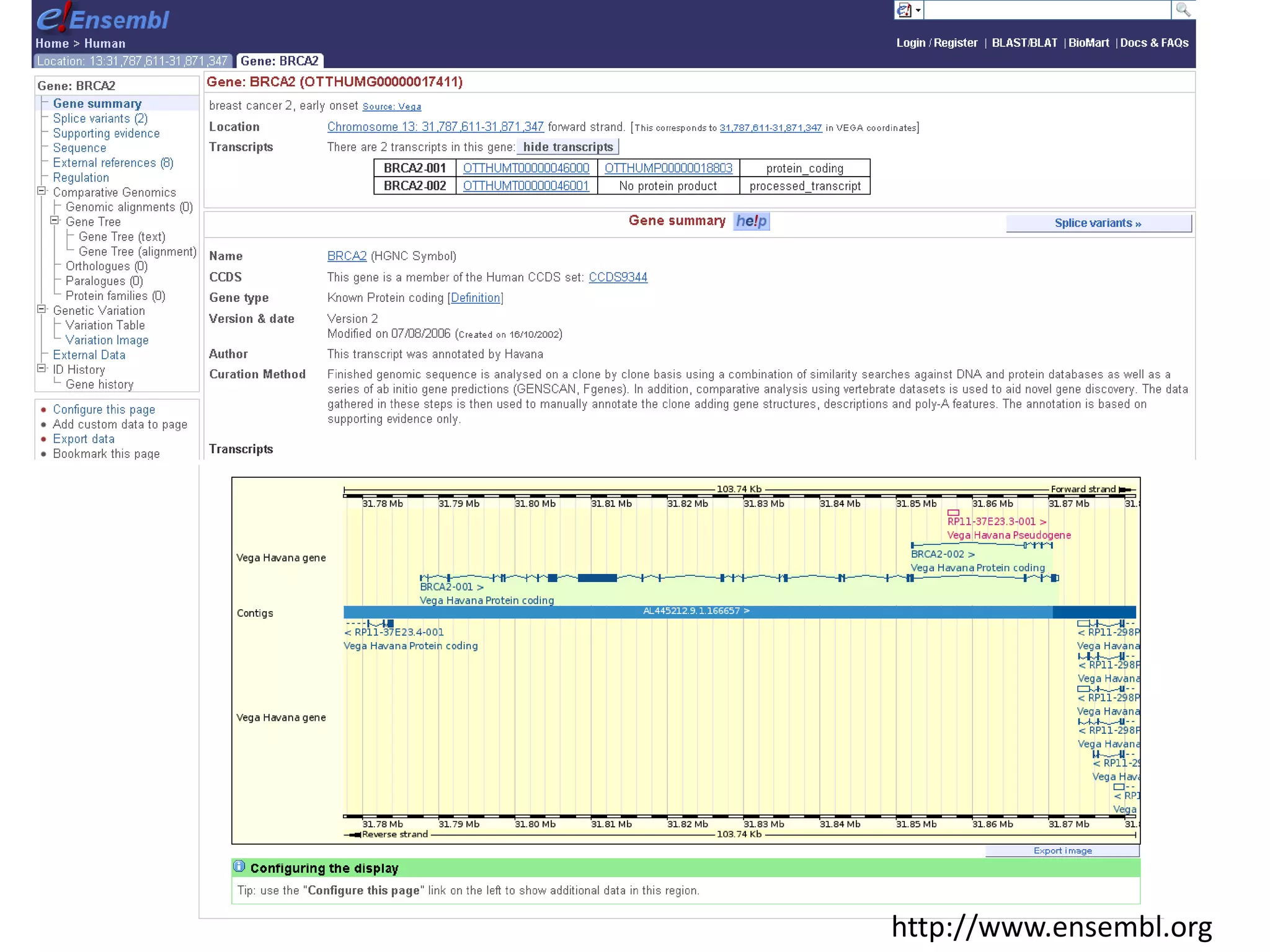Click Export image button
Image resolution: width=1270 pixels, height=952 pixels.
tap(1062, 850)
